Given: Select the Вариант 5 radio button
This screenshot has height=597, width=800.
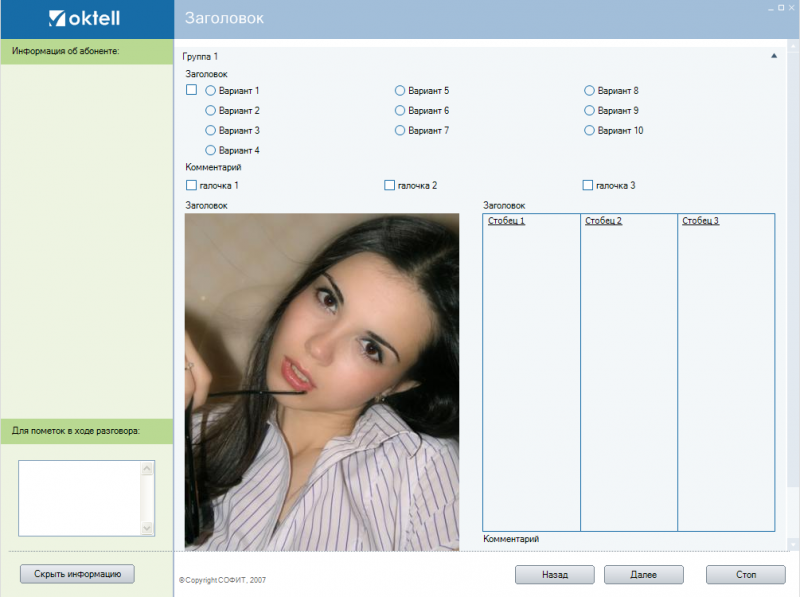Looking at the screenshot, I should point(400,90).
